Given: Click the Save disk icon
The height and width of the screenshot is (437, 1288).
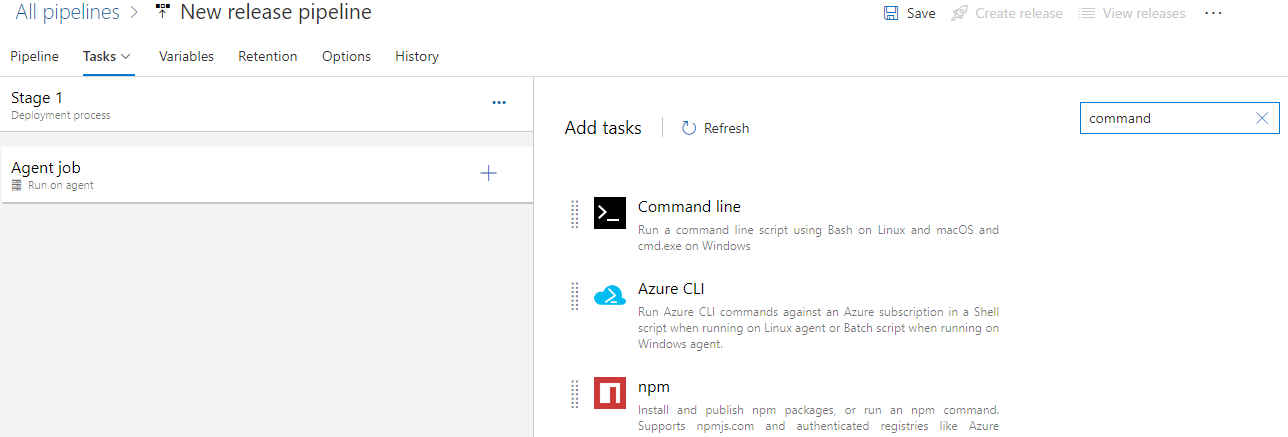Looking at the screenshot, I should [x=891, y=13].
